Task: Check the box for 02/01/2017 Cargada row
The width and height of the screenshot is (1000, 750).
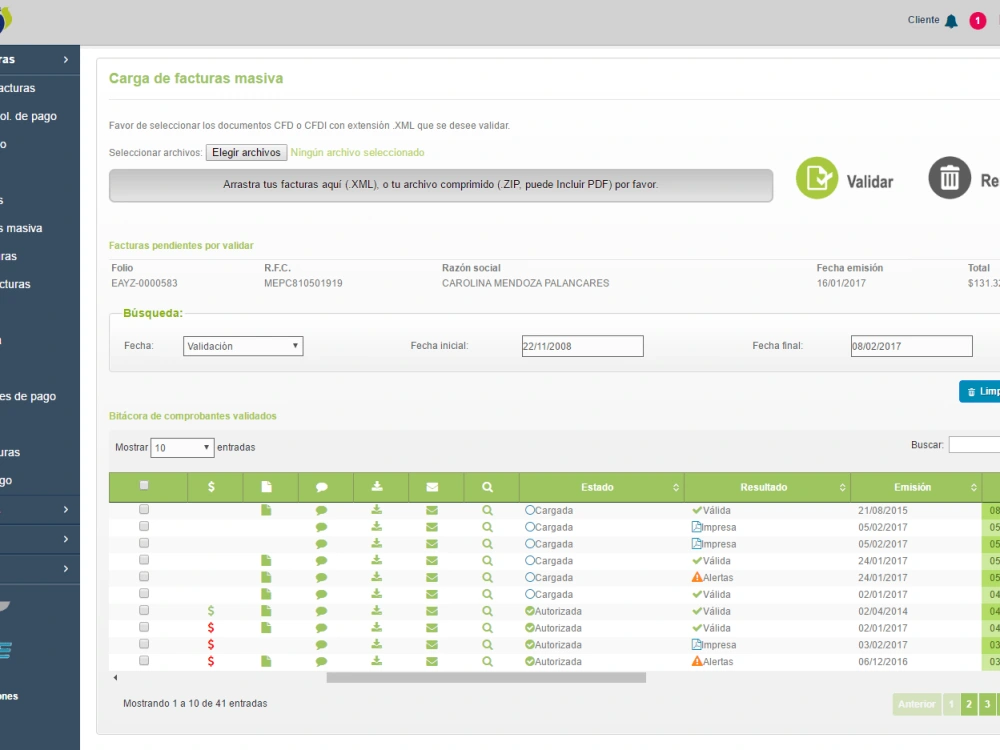Action: click(x=144, y=593)
